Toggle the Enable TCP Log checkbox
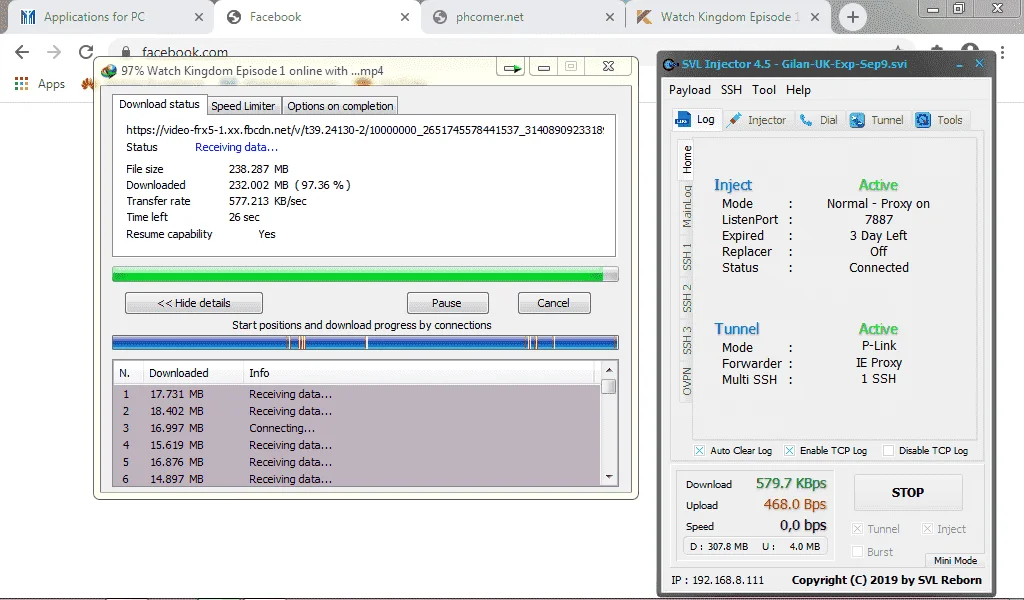Viewport: 1024px width, 600px height. (790, 450)
